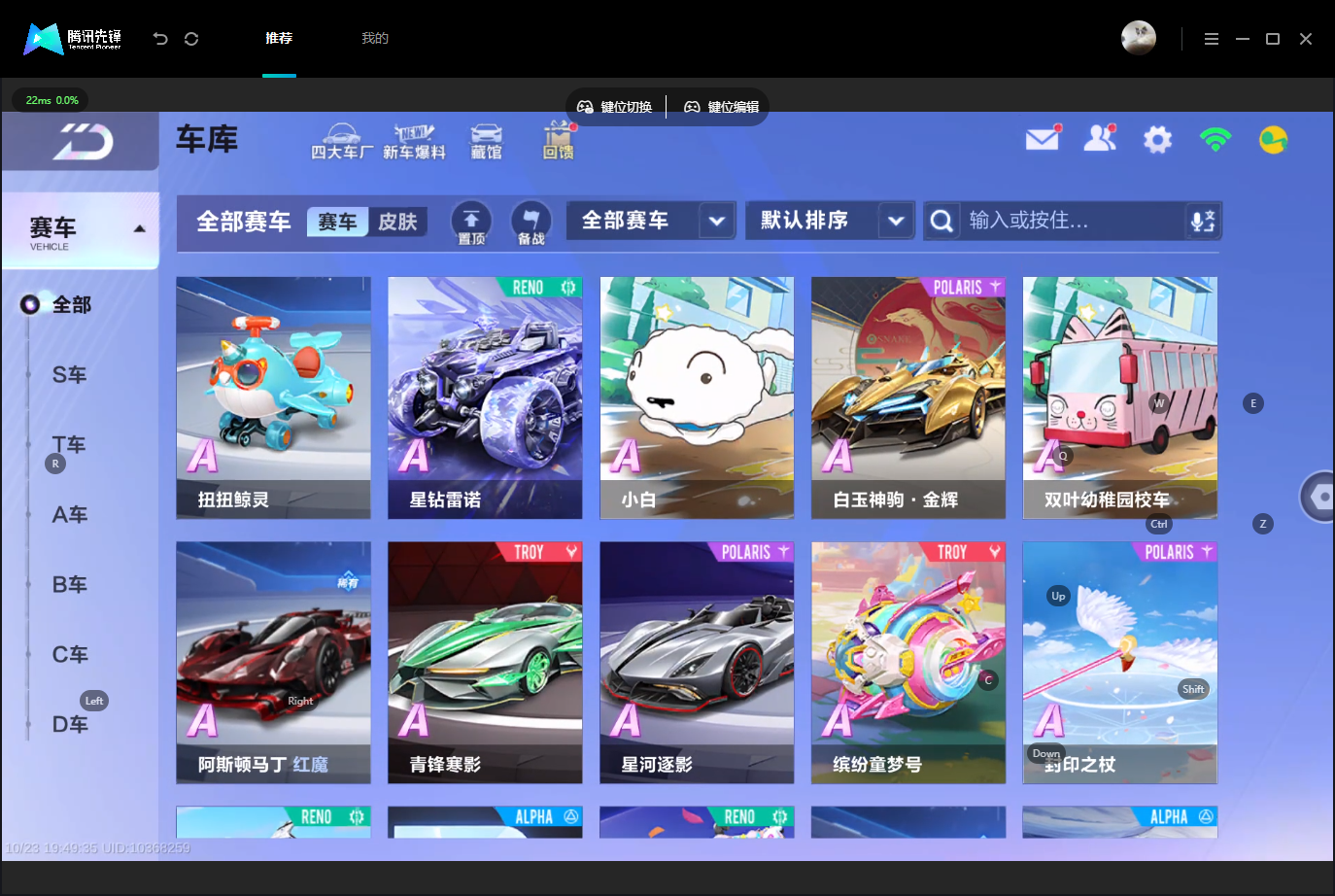Open the mail envelope inbox
The image size is (1335, 896).
(1043, 139)
